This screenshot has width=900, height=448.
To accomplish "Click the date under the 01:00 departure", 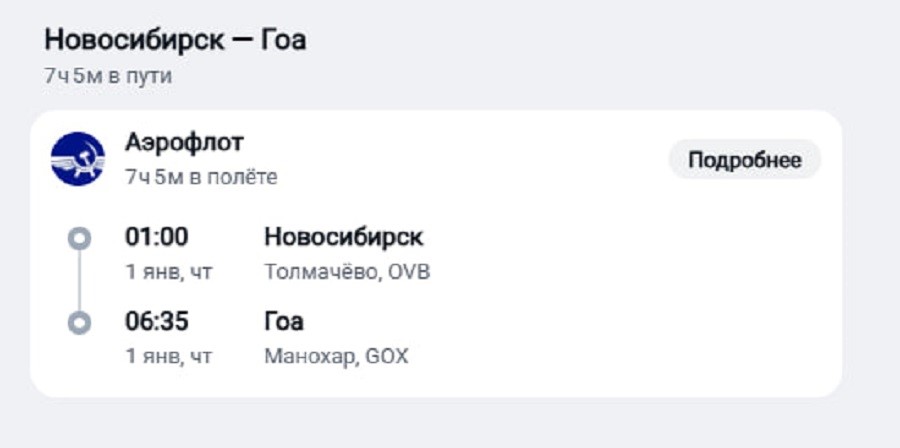I will click(x=168, y=271).
